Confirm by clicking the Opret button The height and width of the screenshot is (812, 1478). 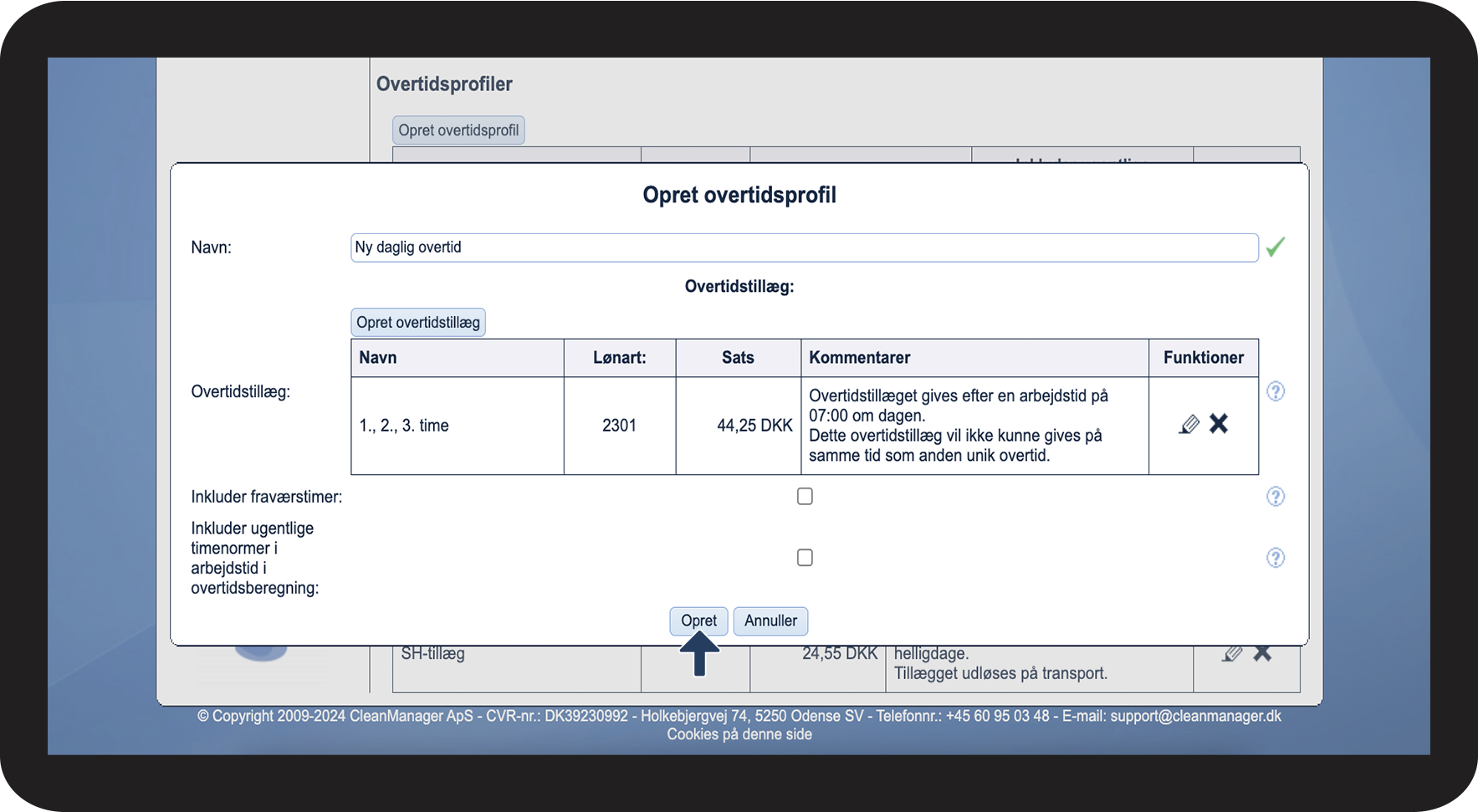click(698, 620)
